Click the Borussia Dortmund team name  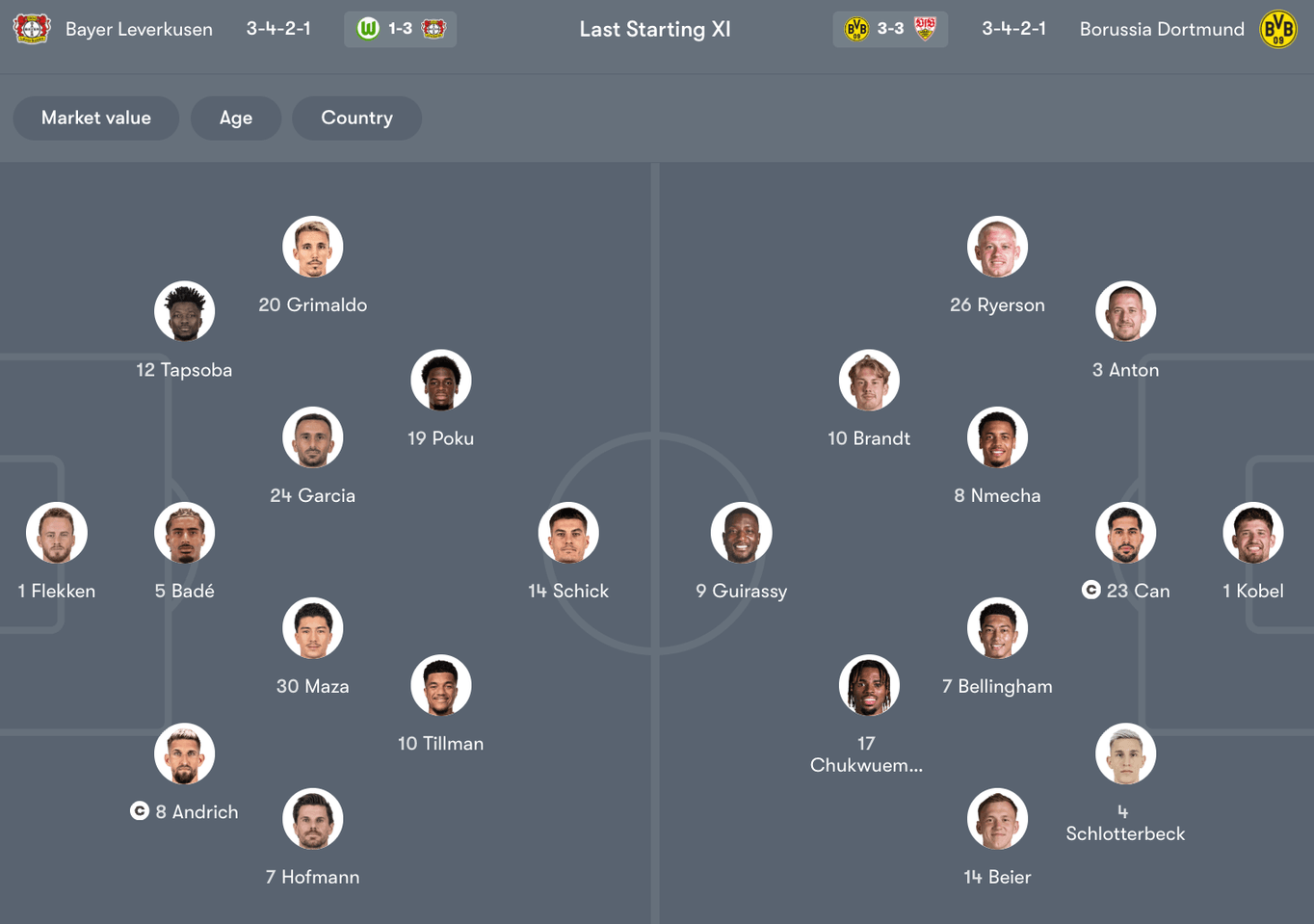point(1162,29)
